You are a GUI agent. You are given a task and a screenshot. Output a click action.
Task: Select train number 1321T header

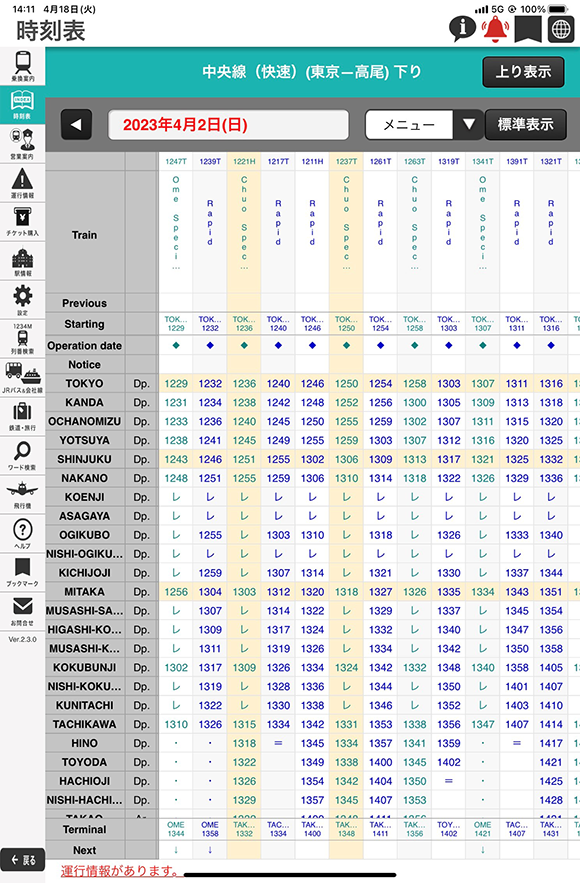pos(551,161)
